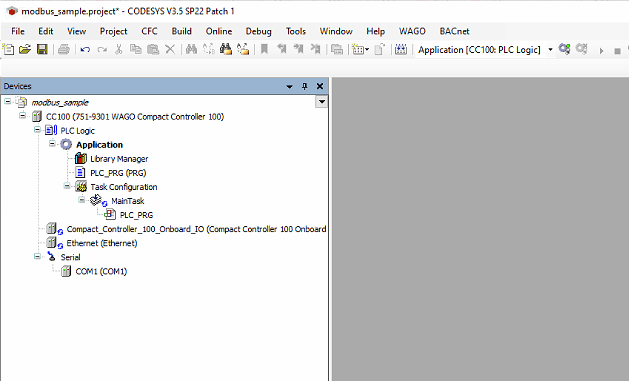Open Find with first binoculars icon
The image size is (629, 381).
tap(191, 49)
